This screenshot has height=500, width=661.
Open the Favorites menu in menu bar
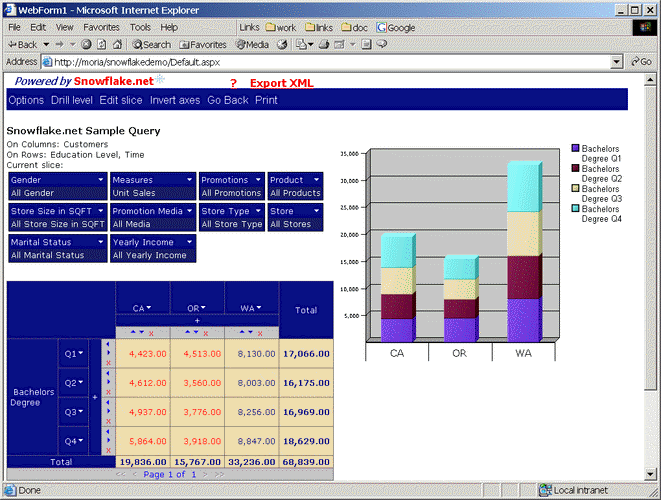click(101, 27)
